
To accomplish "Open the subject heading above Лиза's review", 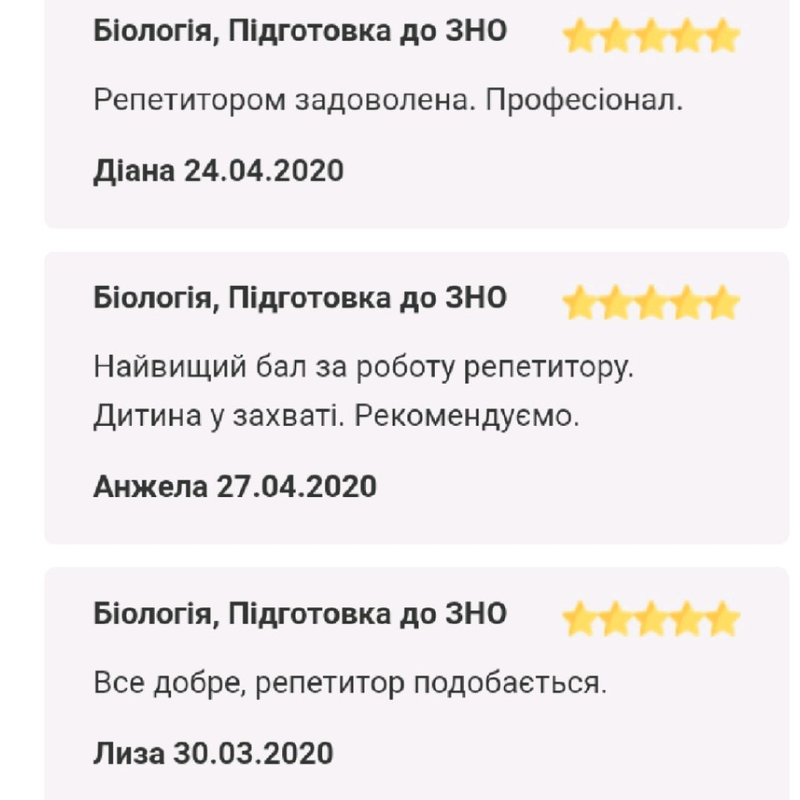I will (x=300, y=613).
